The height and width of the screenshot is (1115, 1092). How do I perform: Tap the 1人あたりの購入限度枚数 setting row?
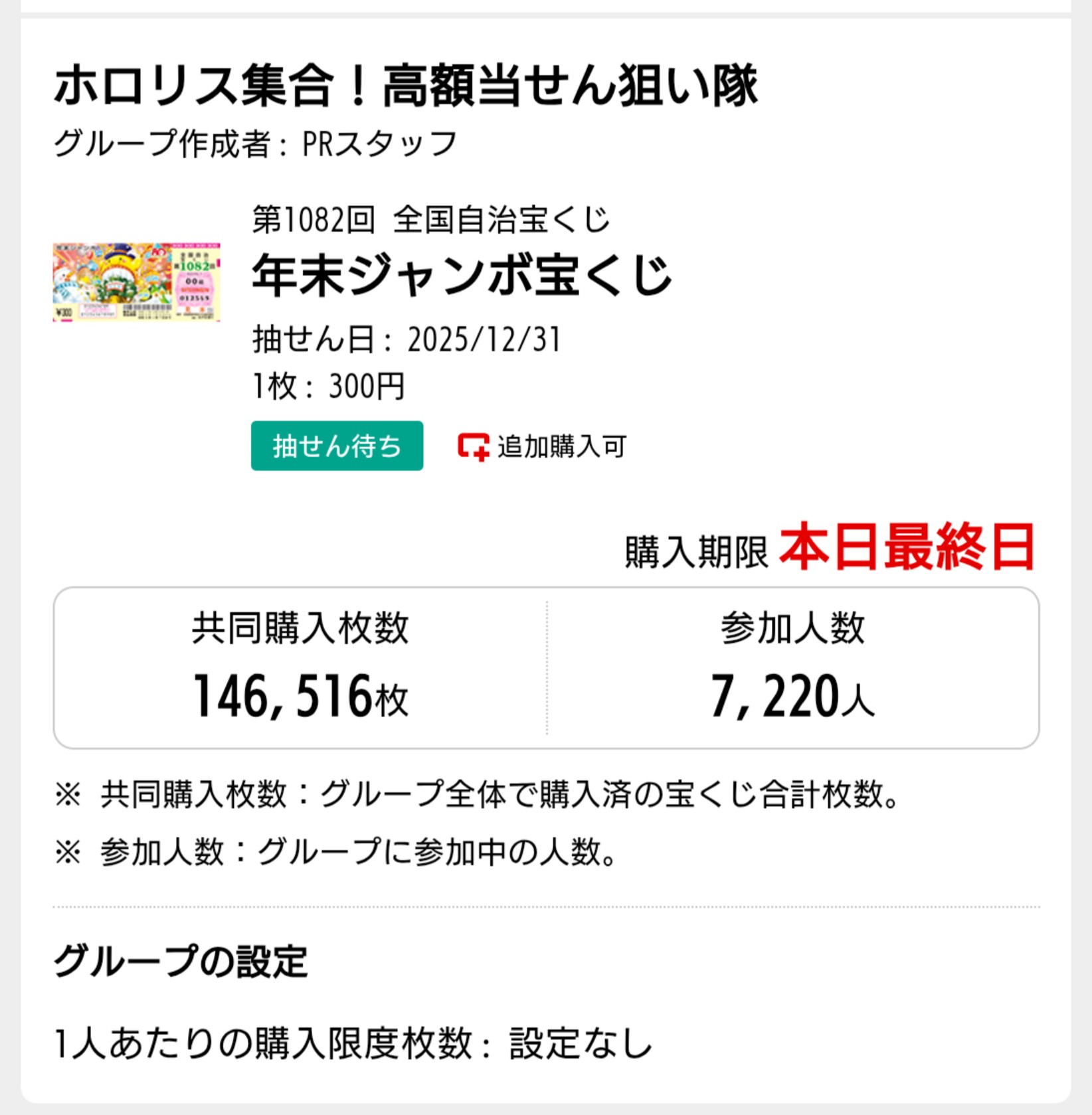pos(353,1043)
